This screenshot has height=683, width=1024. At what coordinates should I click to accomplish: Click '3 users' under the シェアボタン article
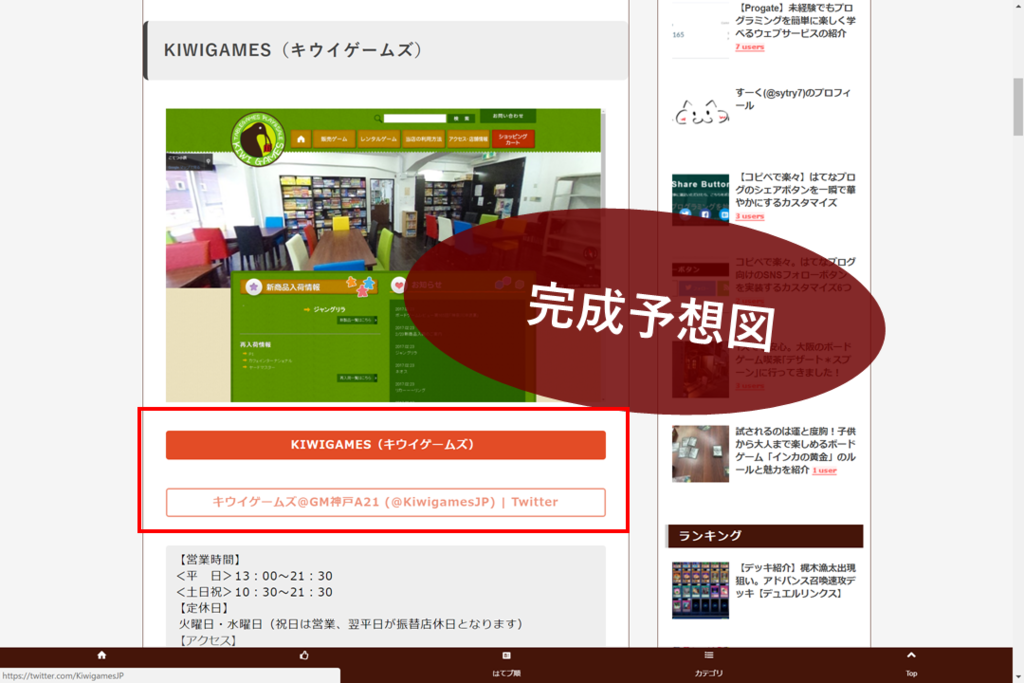point(749,216)
